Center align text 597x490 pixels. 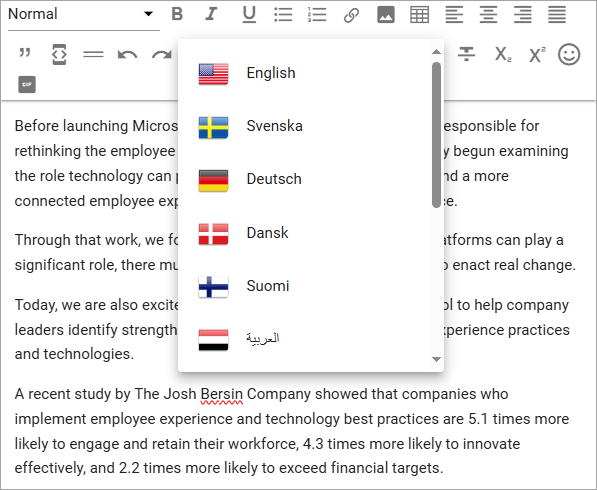tap(488, 15)
